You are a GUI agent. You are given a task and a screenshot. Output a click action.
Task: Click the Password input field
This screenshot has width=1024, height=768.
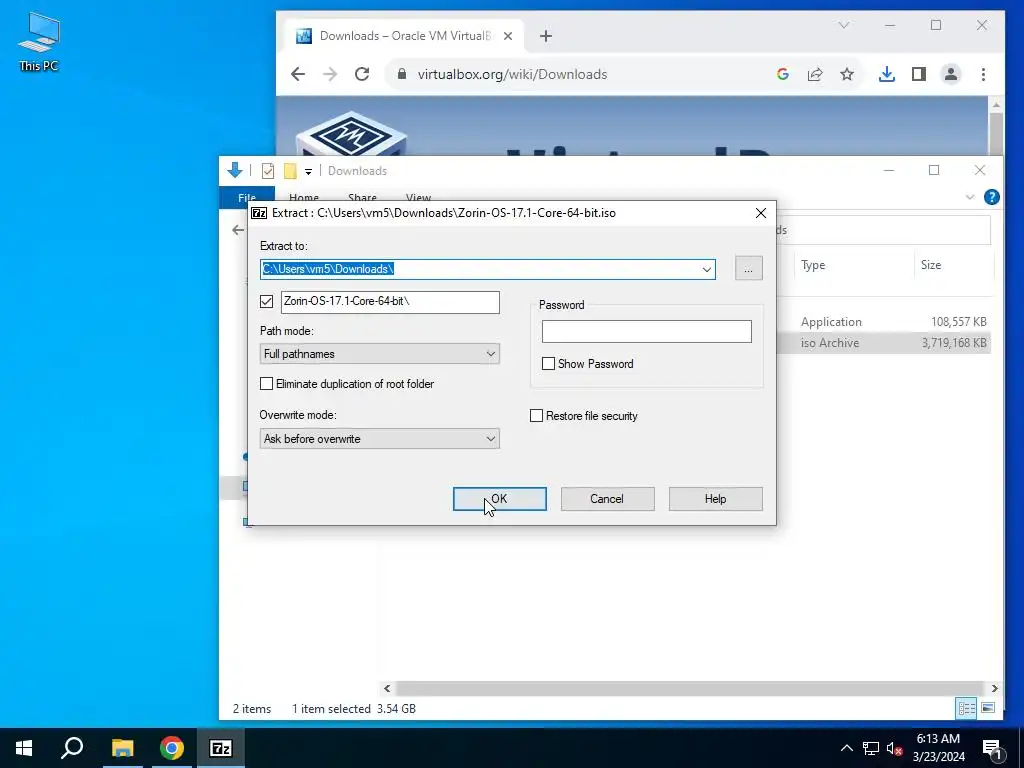click(647, 332)
